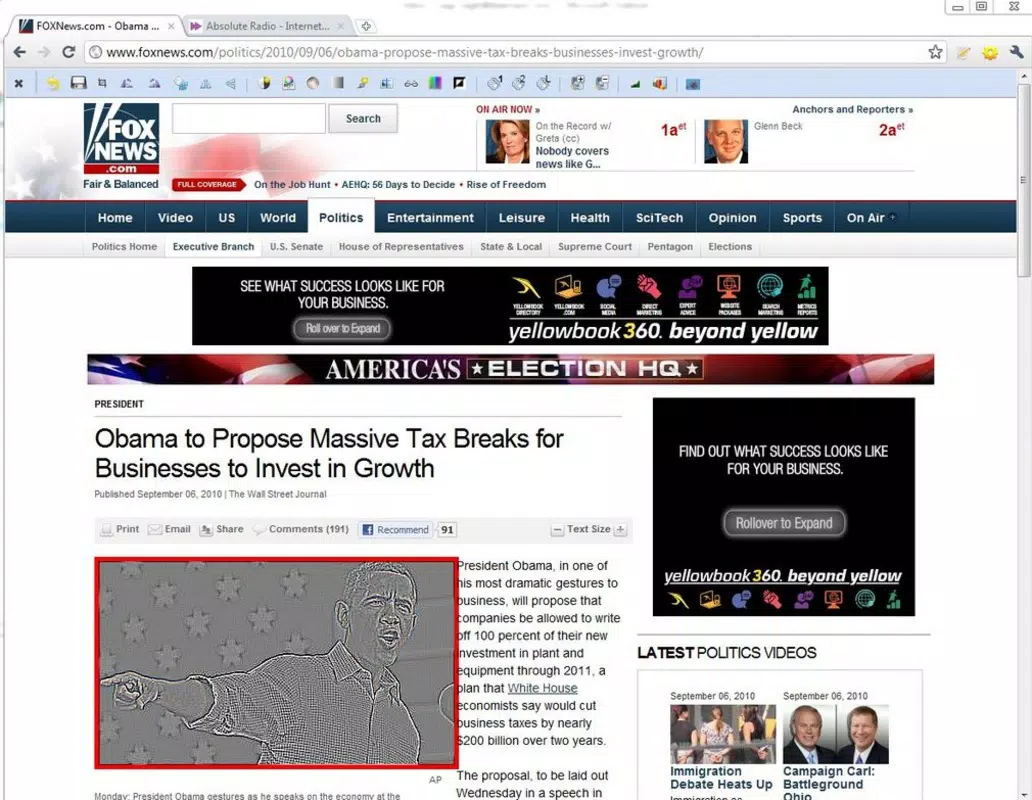Click the hand icon labeled 2
Viewport: 1032px width, 800px height.
click(519, 83)
